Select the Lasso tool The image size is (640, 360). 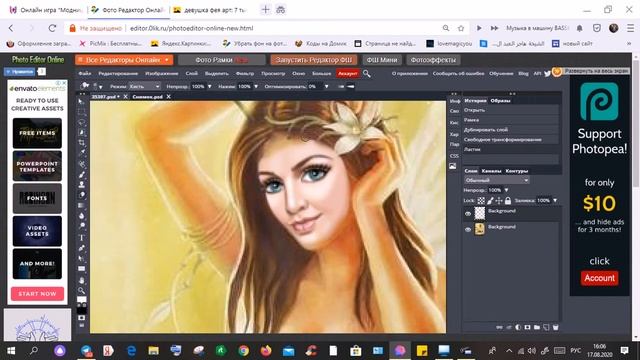coord(82,122)
